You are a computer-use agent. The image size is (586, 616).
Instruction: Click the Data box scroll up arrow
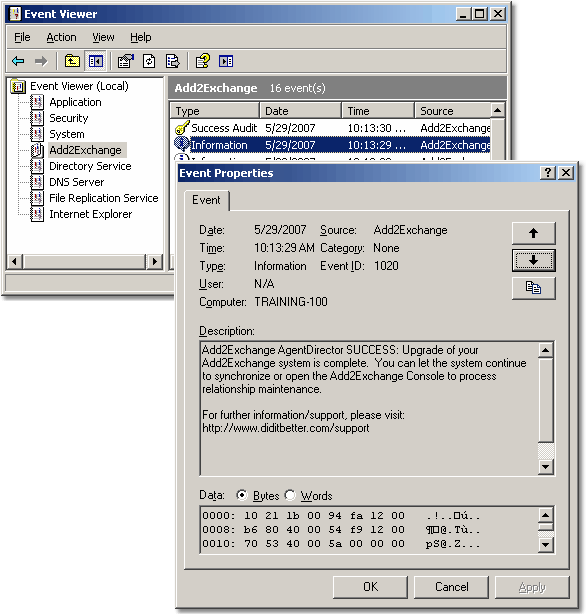(546, 515)
